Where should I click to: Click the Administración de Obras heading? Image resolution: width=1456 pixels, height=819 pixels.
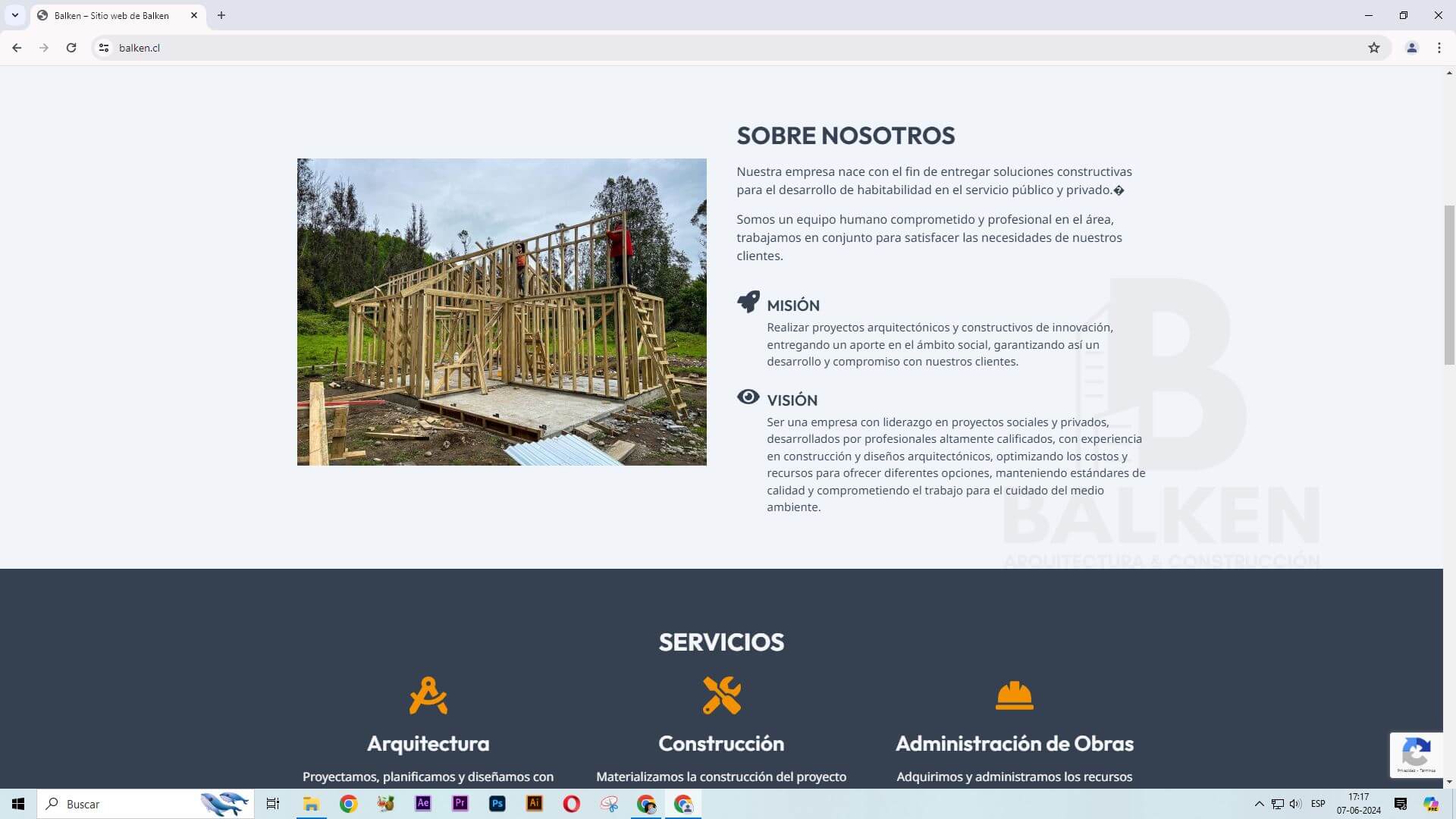click(x=1014, y=743)
